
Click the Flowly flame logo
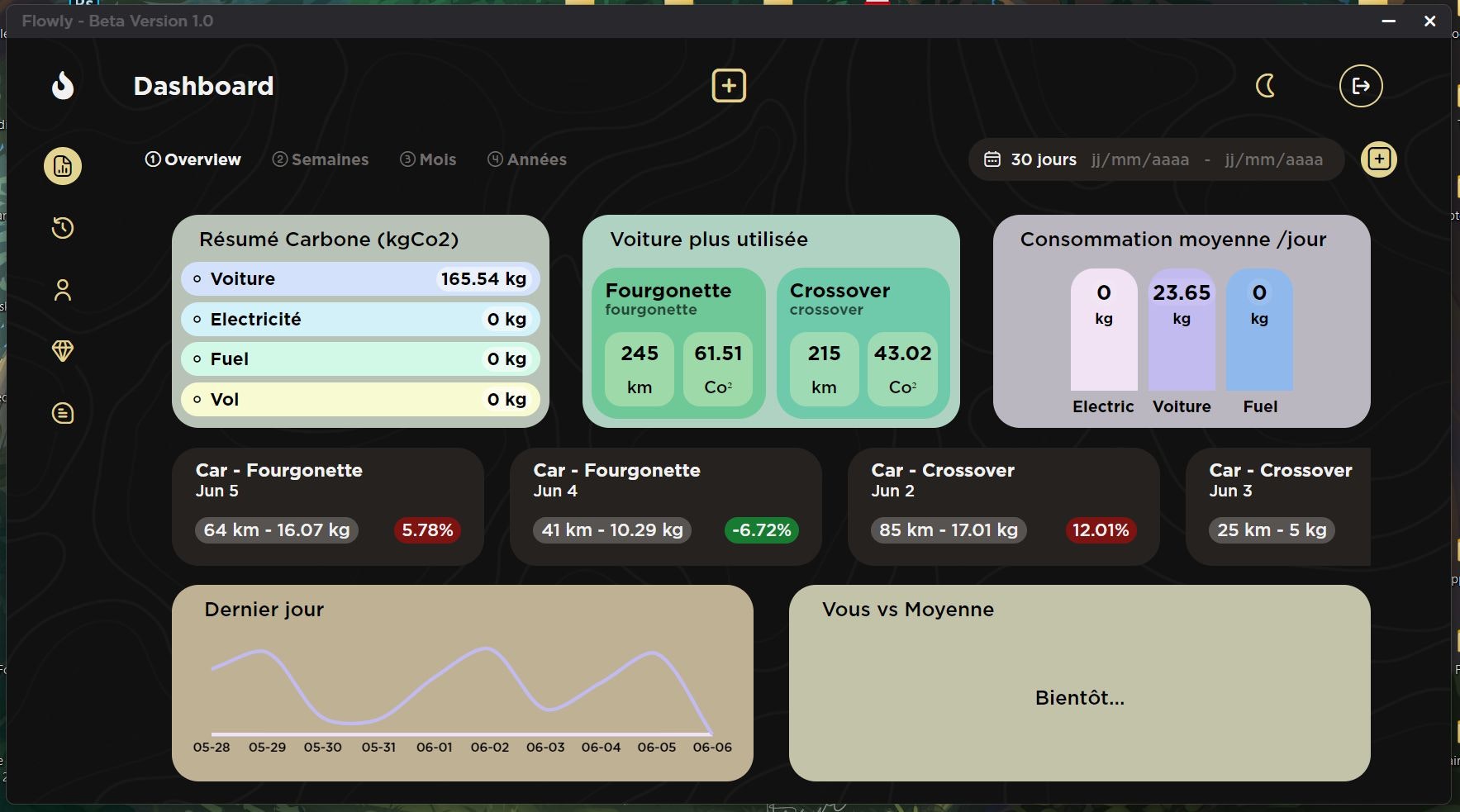(x=62, y=85)
